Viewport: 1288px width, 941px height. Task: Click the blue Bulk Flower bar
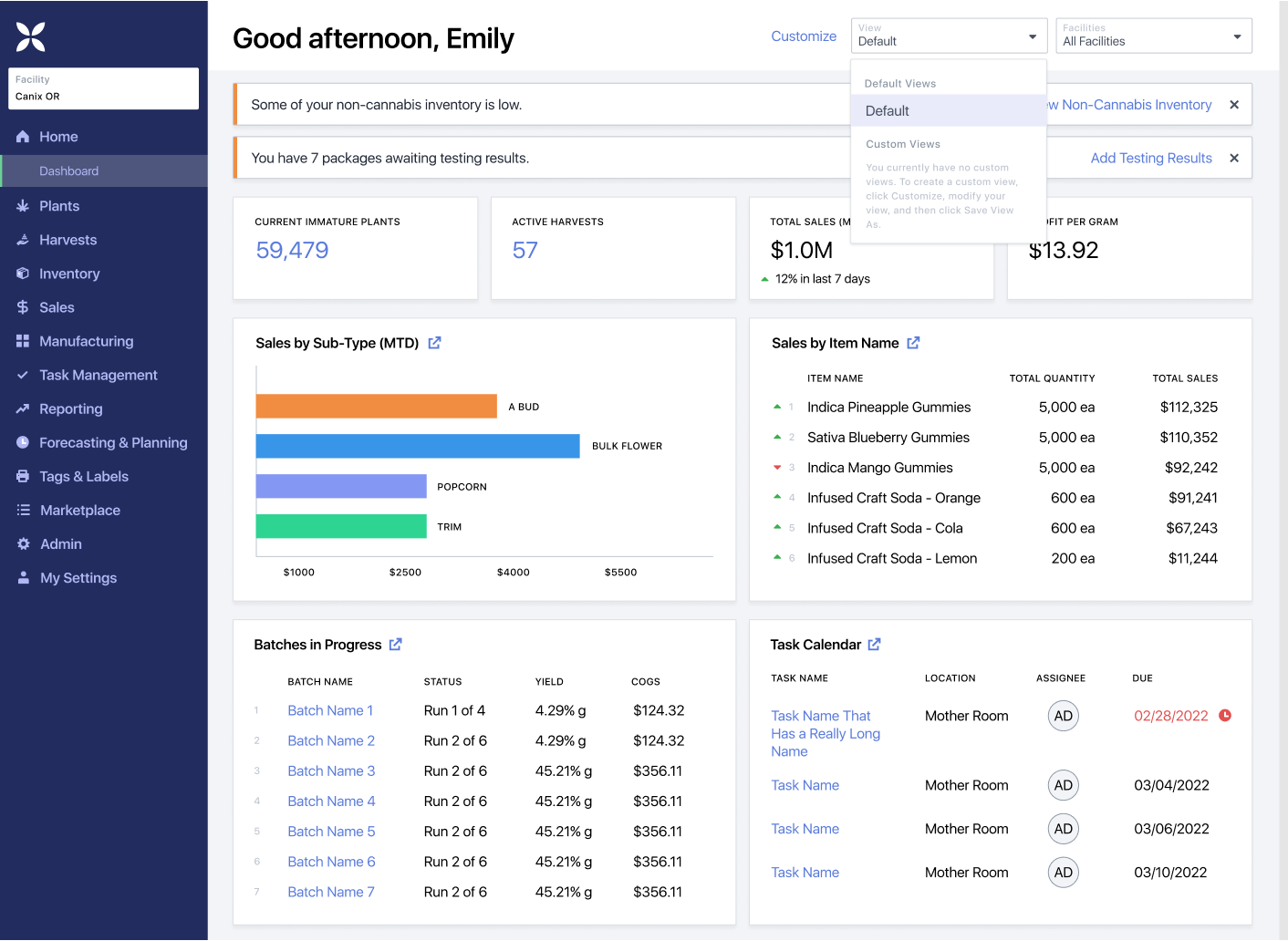(x=417, y=446)
